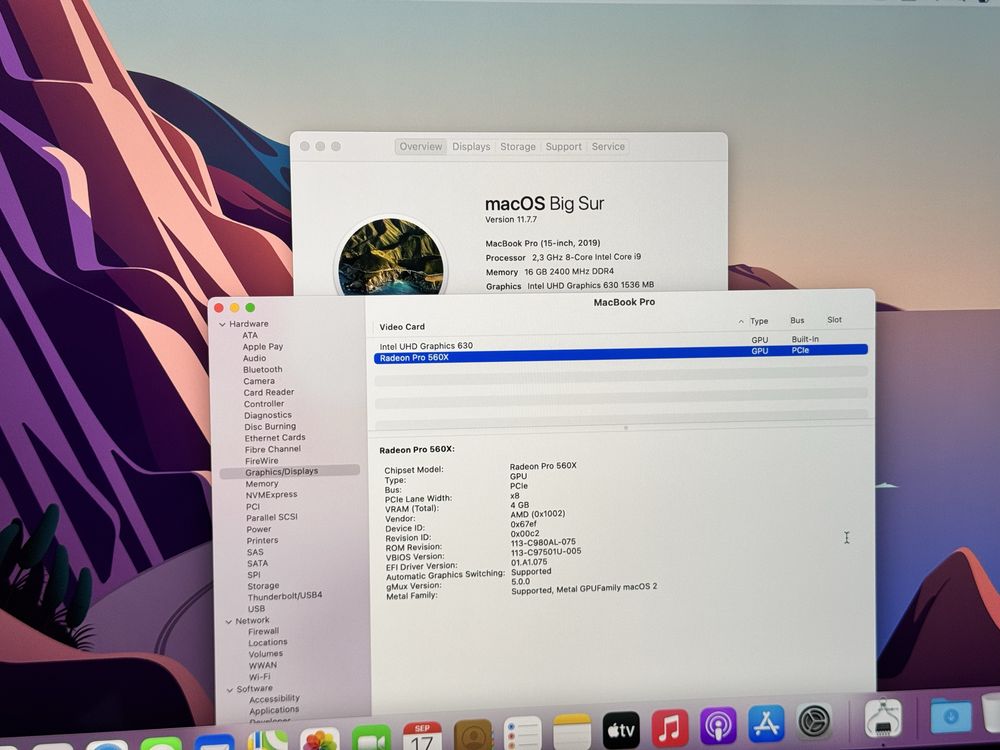Launch Notes from the Dock

click(x=572, y=732)
